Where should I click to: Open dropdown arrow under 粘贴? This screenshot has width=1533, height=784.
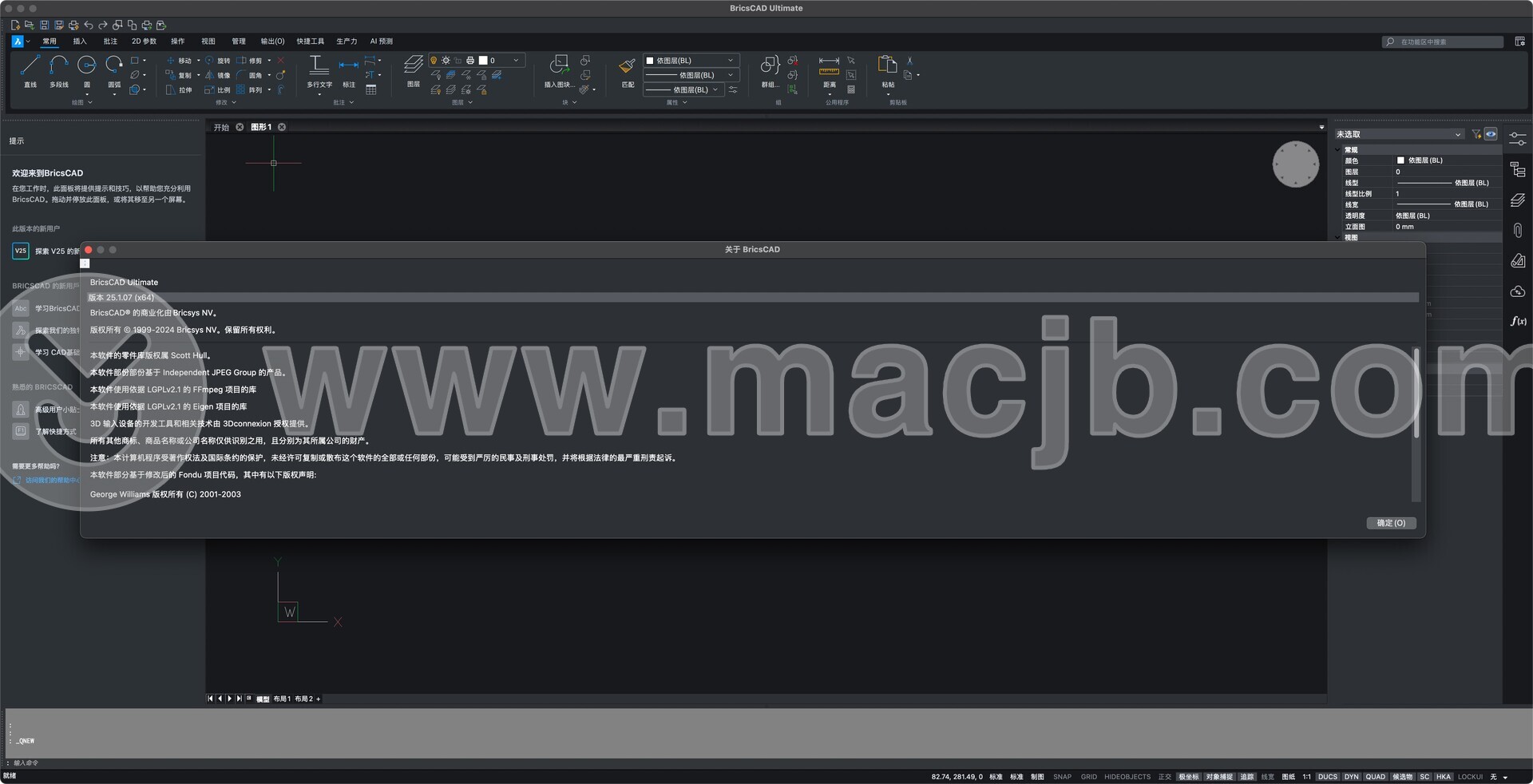pyautogui.click(x=888, y=94)
